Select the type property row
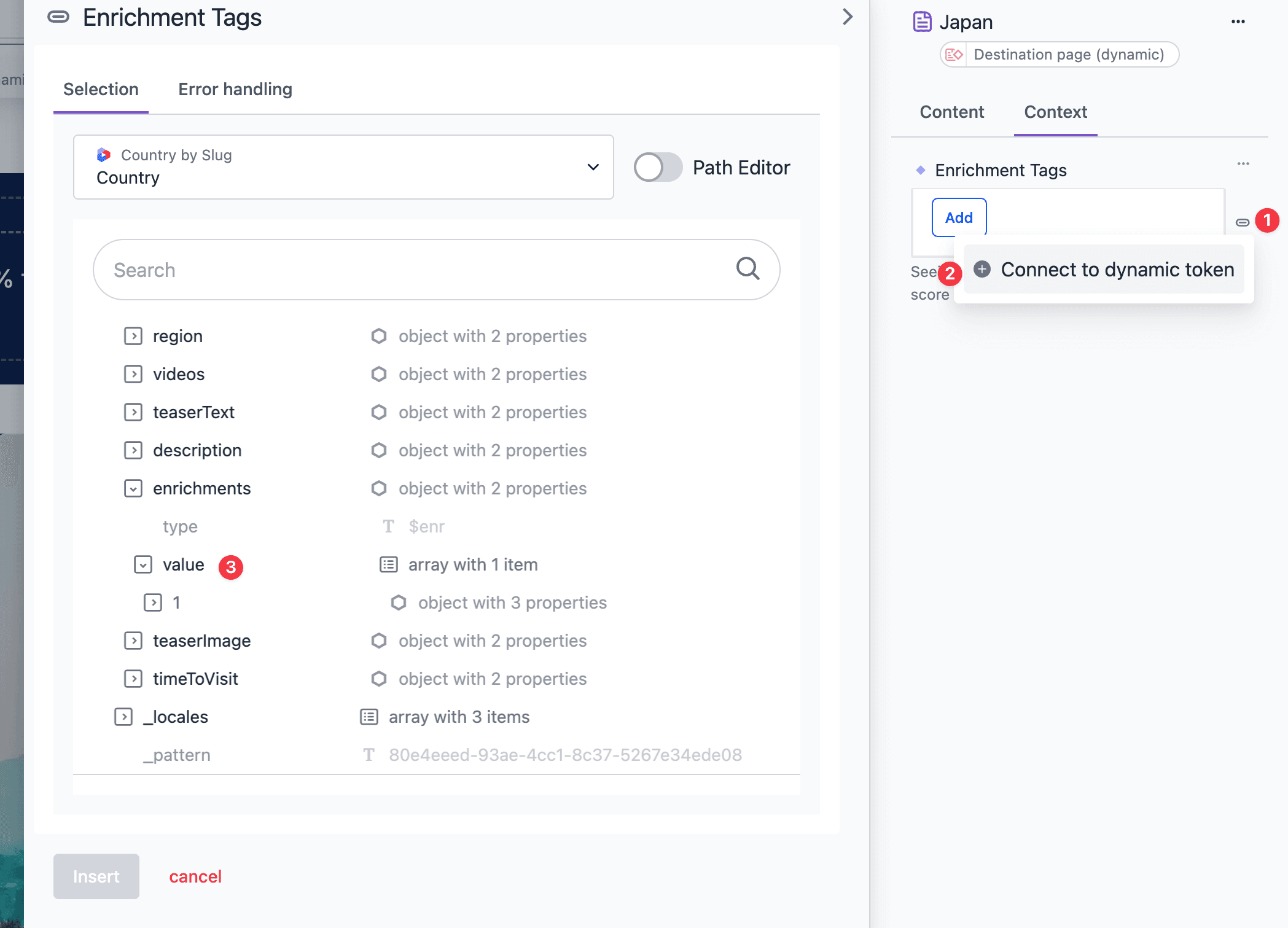The image size is (1288, 928). (180, 526)
